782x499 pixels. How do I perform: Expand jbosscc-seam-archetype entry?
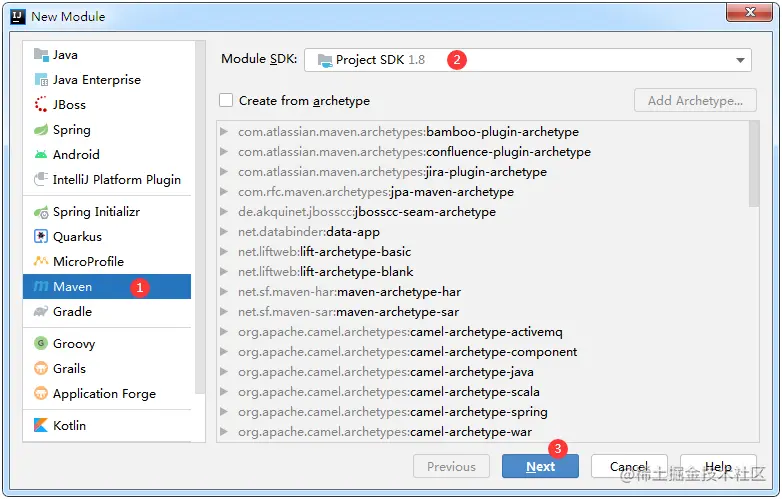pos(224,211)
